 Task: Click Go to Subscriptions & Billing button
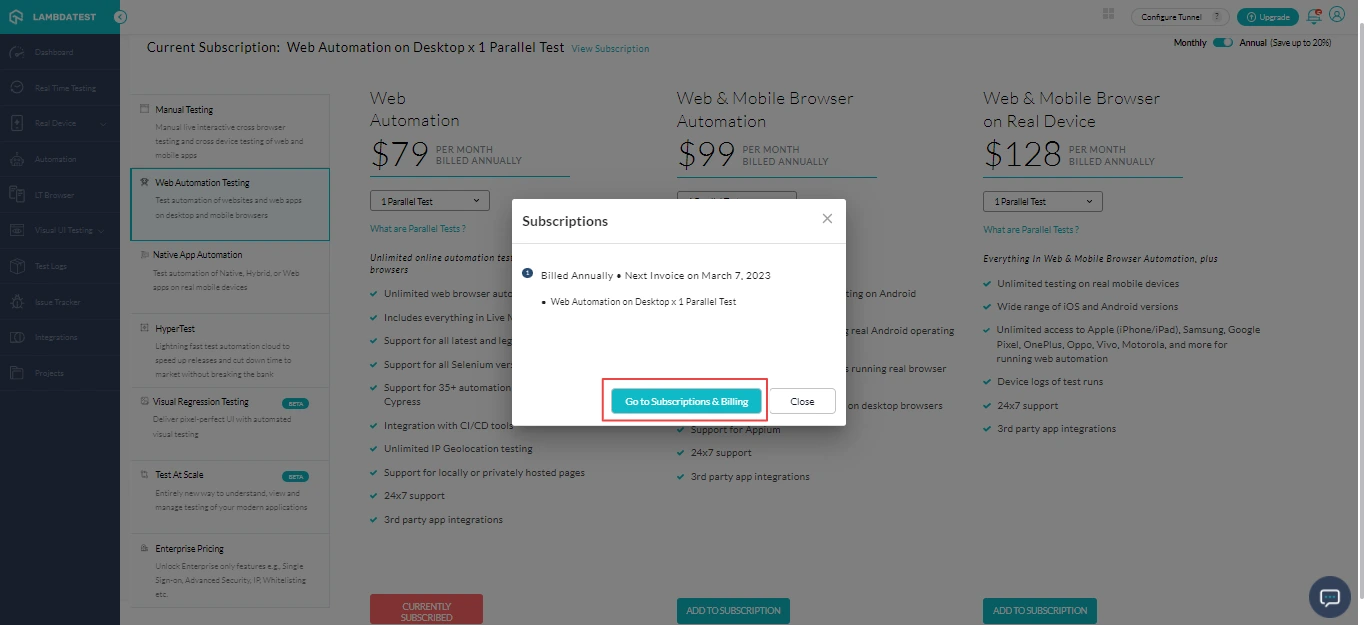686,401
